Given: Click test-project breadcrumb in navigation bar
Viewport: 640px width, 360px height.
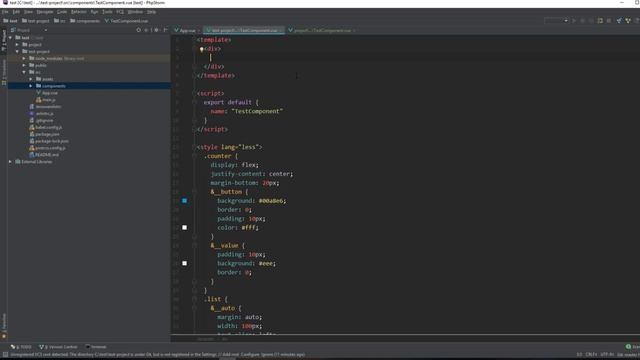Looking at the screenshot, I should coord(36,21).
